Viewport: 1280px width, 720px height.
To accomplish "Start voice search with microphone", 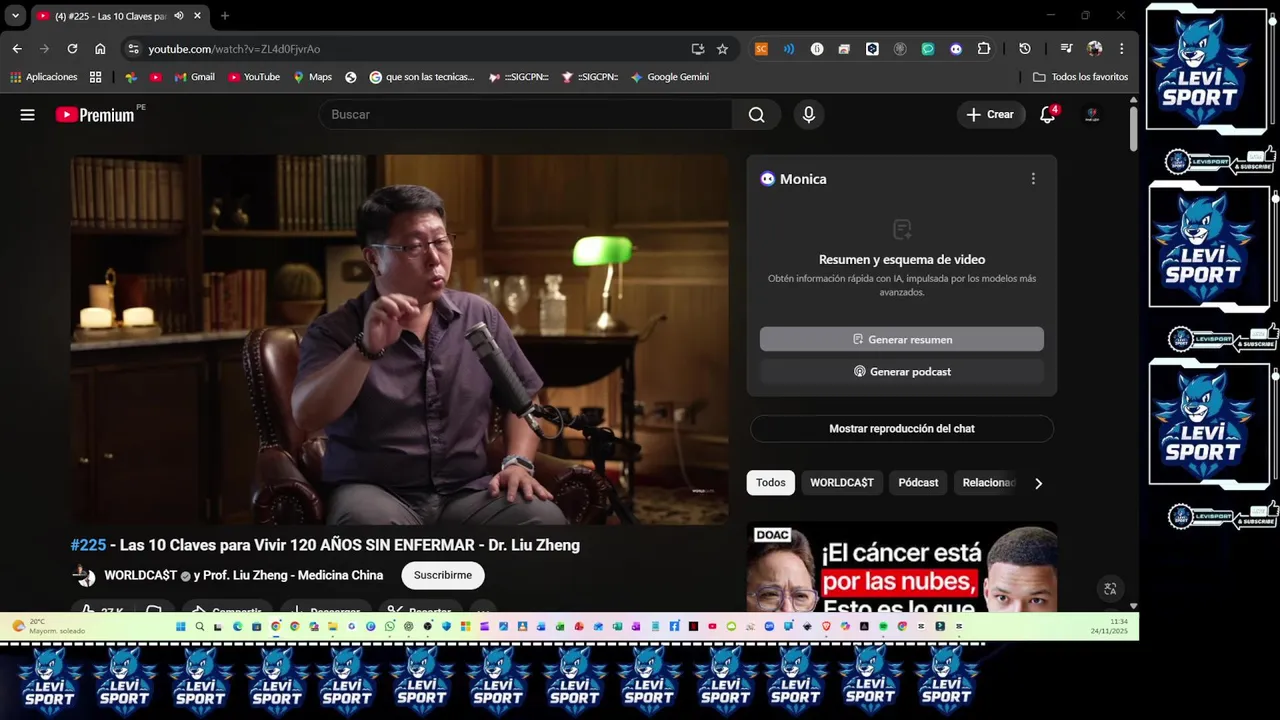I will (x=809, y=115).
